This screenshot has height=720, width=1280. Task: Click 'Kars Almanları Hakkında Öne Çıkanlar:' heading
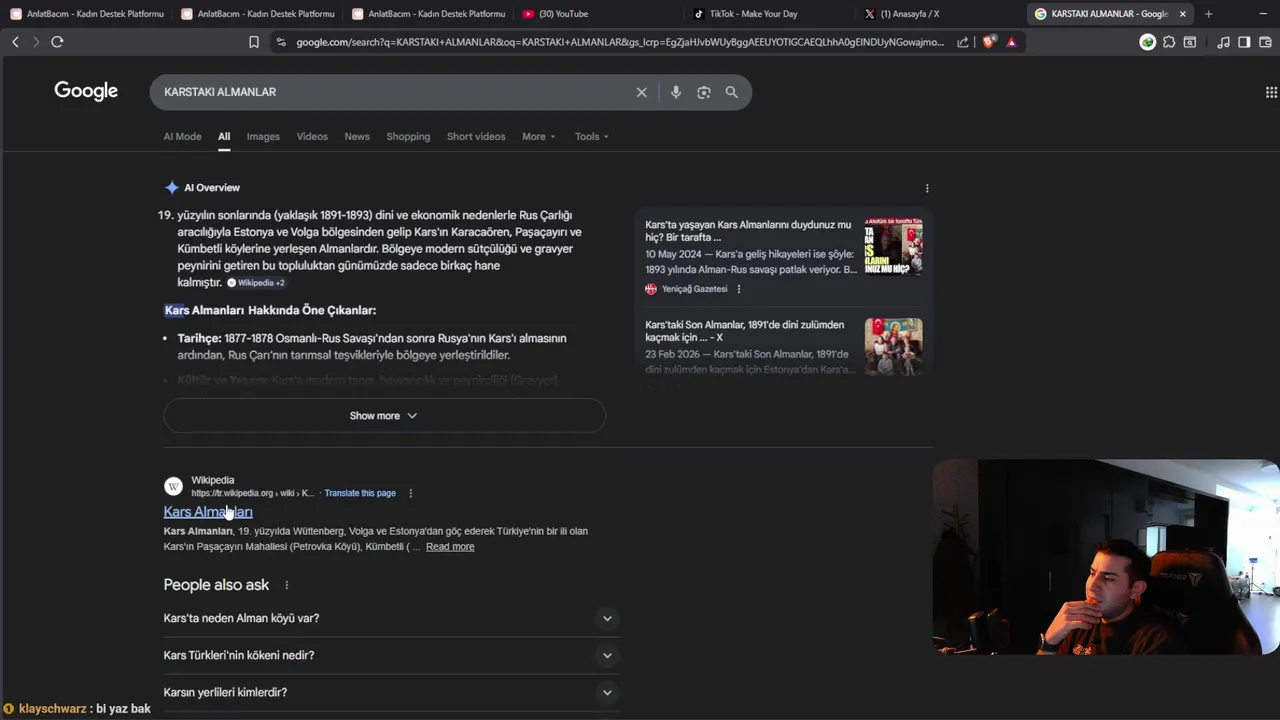click(x=270, y=310)
